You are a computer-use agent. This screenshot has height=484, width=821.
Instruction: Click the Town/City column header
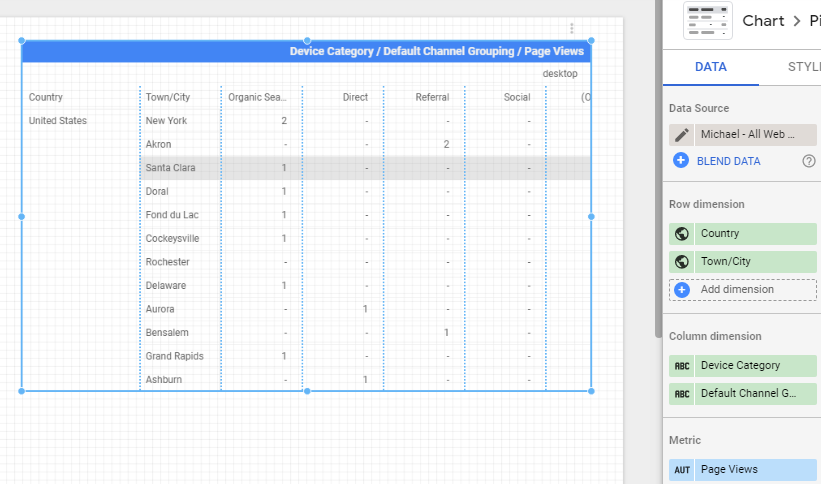coord(168,97)
